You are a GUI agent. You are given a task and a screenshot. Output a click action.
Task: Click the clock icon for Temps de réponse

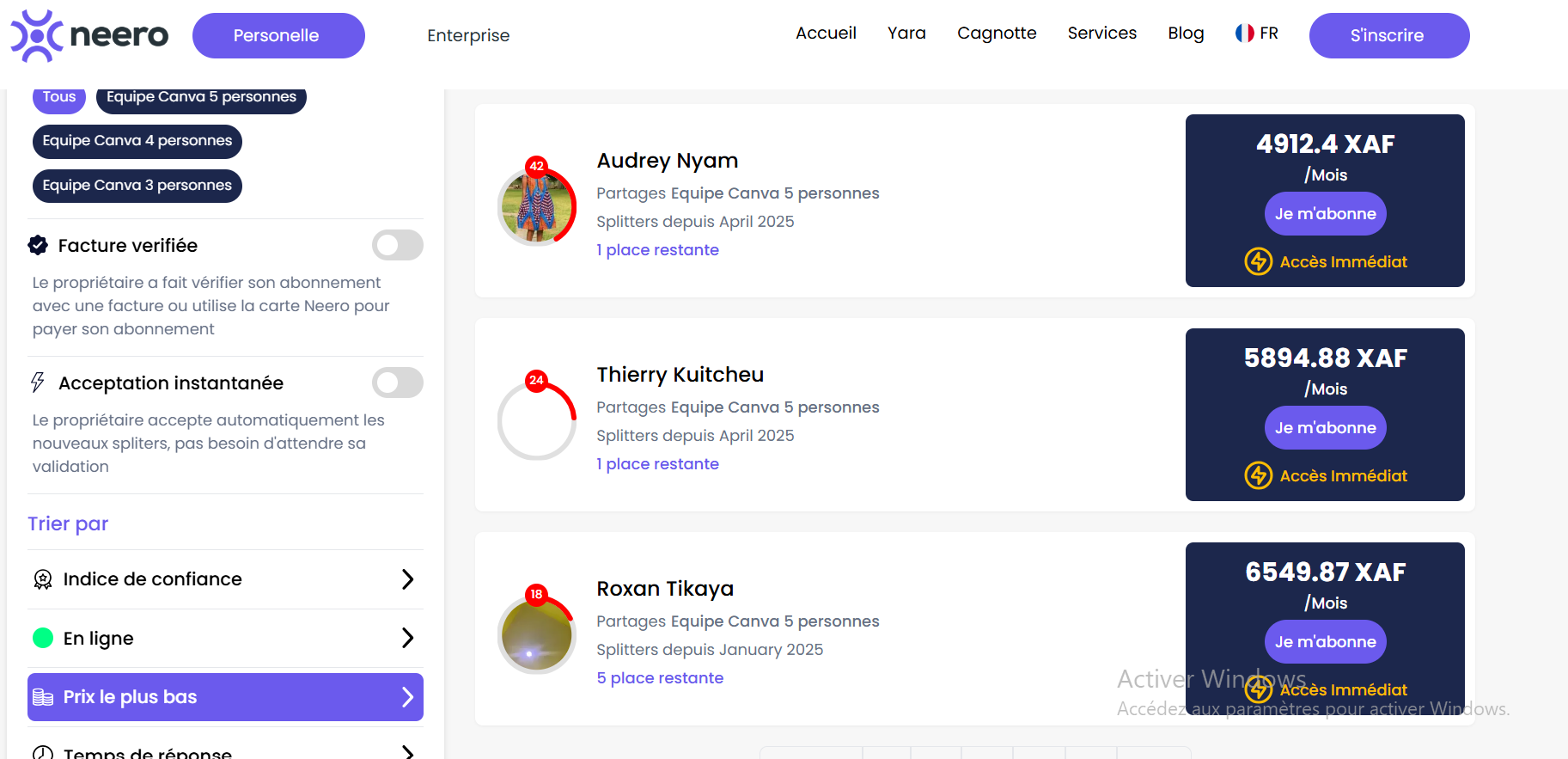pyautogui.click(x=43, y=754)
